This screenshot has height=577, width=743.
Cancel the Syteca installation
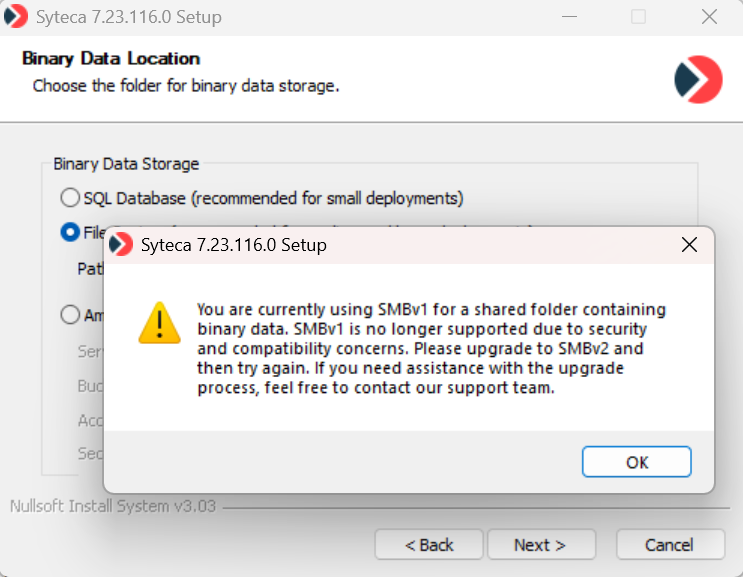(669, 545)
